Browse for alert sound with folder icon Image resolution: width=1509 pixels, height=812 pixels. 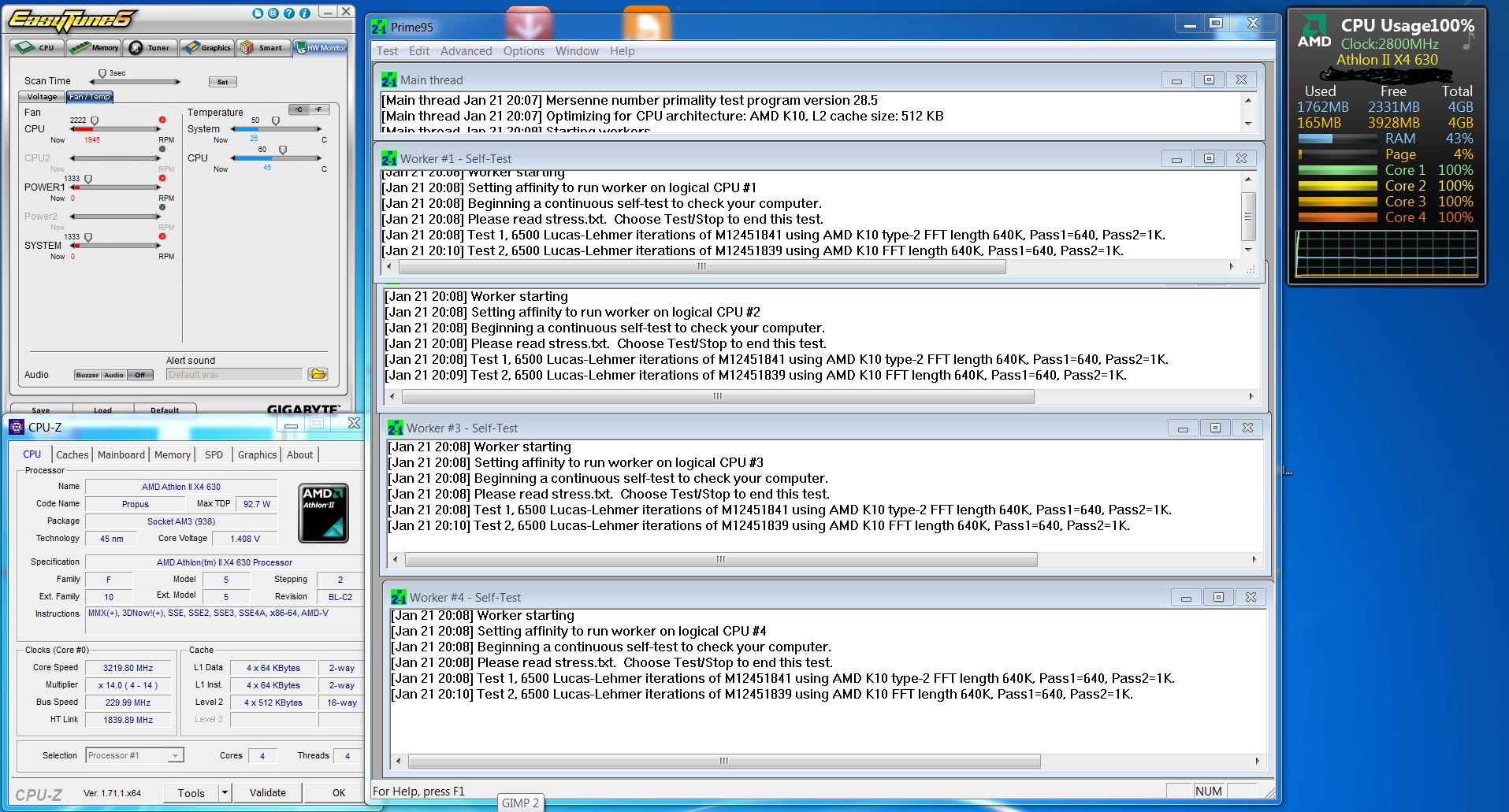click(x=318, y=374)
